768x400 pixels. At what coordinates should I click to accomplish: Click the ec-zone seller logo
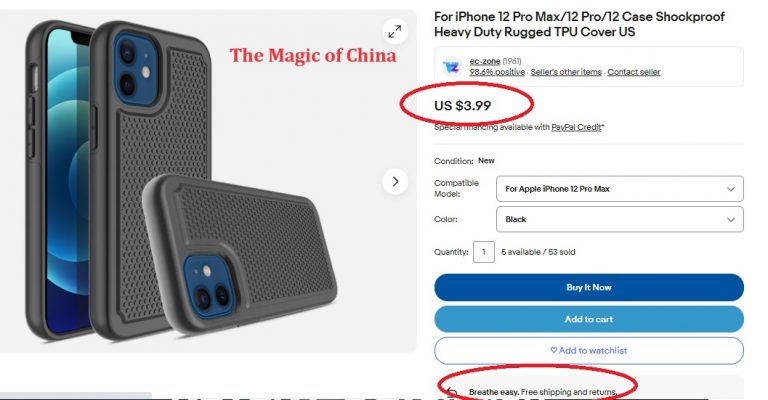coord(452,67)
